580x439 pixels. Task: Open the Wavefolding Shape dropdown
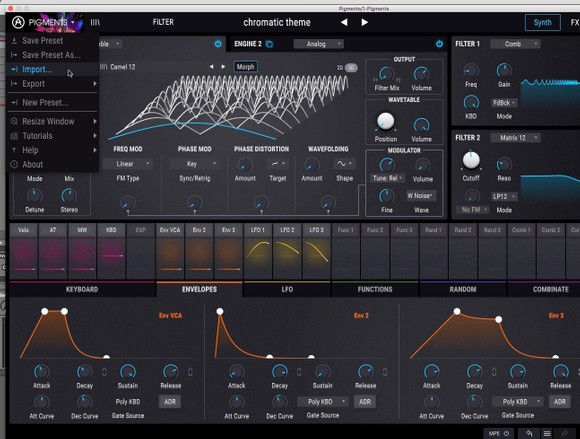(x=345, y=163)
